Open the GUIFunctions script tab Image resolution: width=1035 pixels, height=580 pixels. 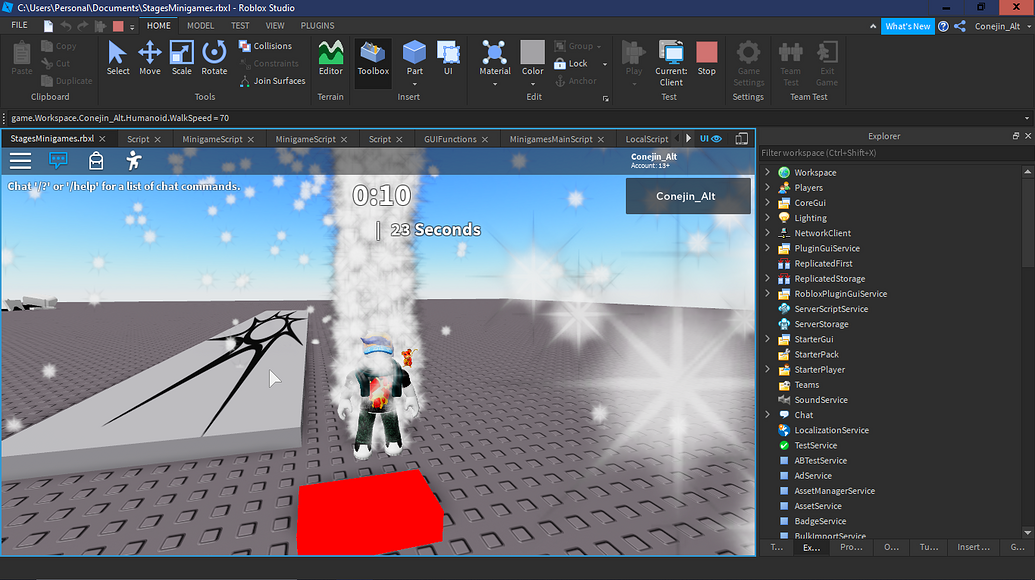[x=450, y=139]
